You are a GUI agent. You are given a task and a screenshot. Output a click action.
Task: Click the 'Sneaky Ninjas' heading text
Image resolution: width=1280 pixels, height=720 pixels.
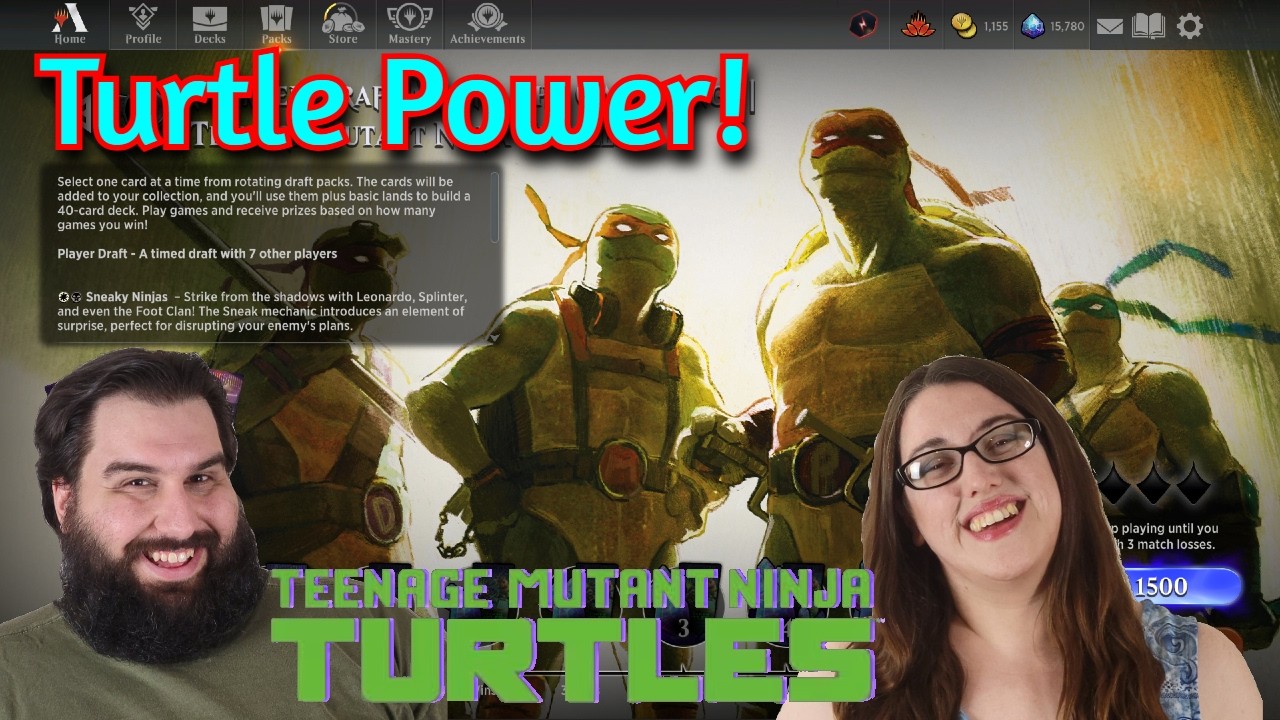(x=126, y=297)
